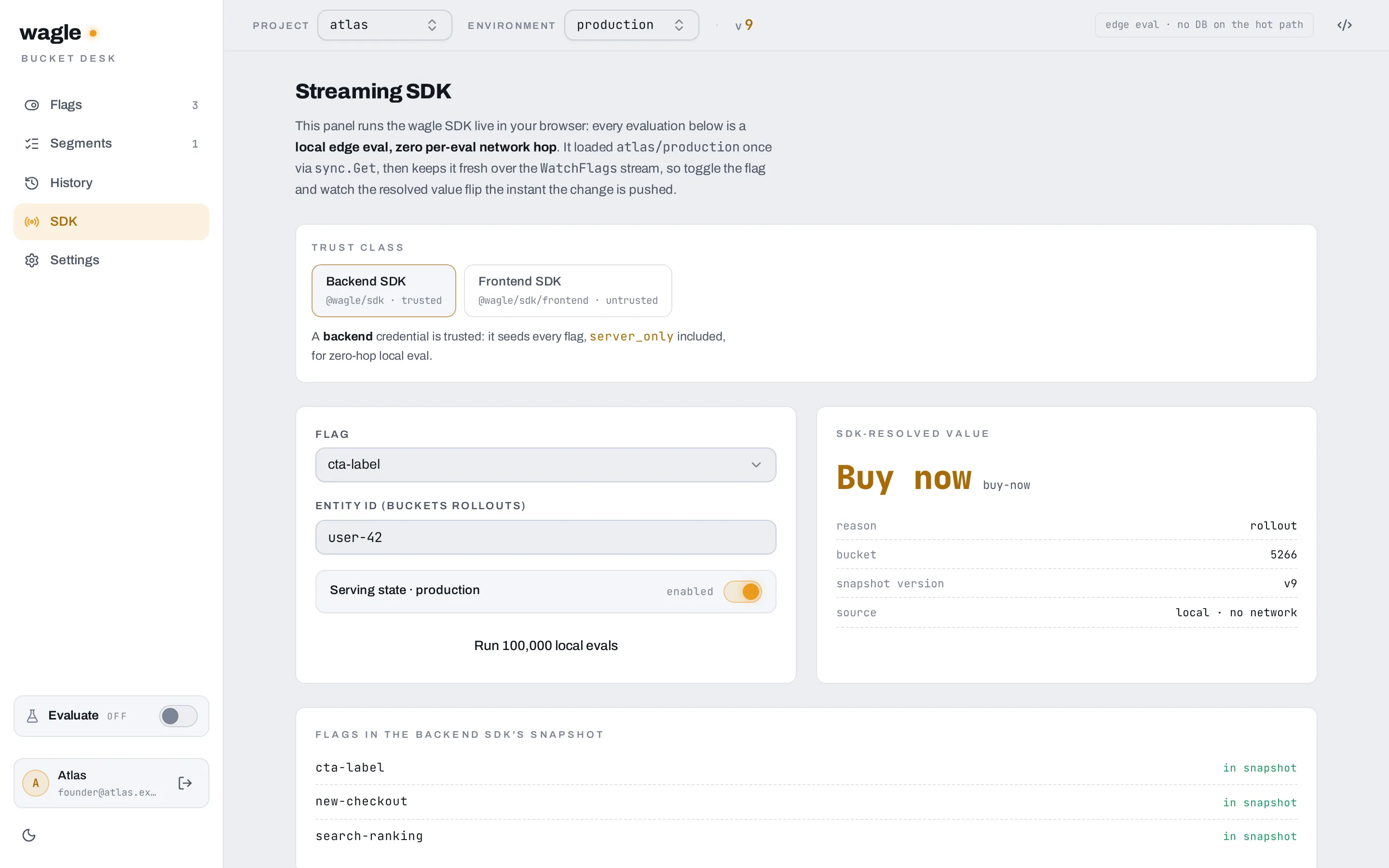
Task: Click the Segments checklist icon
Action: (x=31, y=144)
